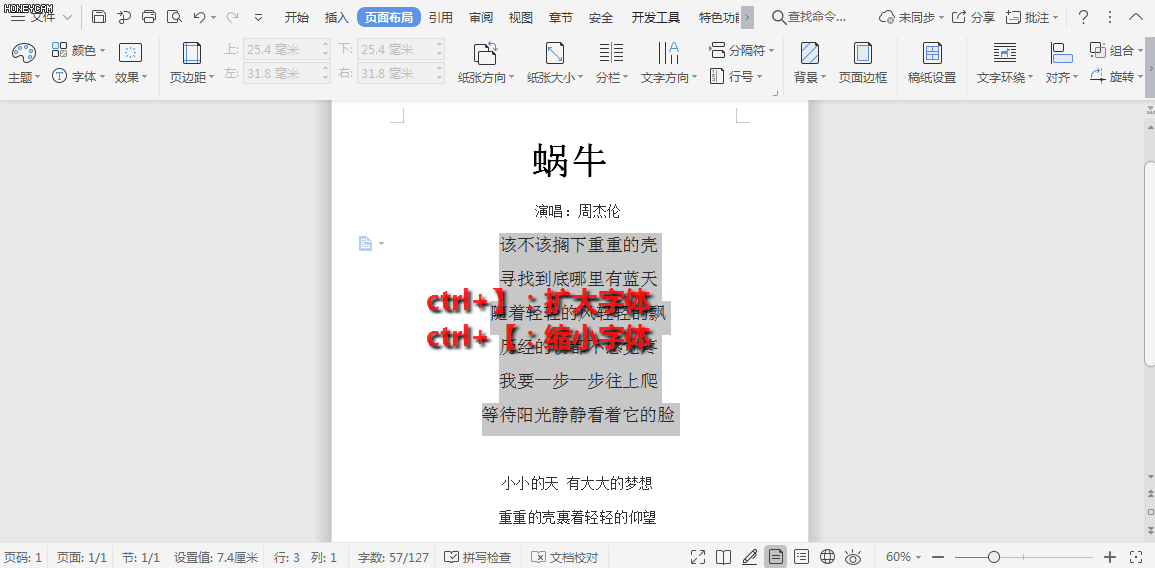Image resolution: width=1155 pixels, height=568 pixels.
Task: Open 文字环绕 text wrapping
Action: click(1005, 62)
